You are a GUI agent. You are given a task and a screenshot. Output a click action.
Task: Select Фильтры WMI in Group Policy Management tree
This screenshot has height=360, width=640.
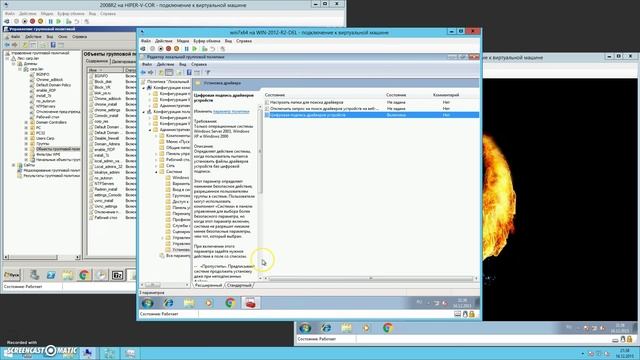click(x=48, y=154)
